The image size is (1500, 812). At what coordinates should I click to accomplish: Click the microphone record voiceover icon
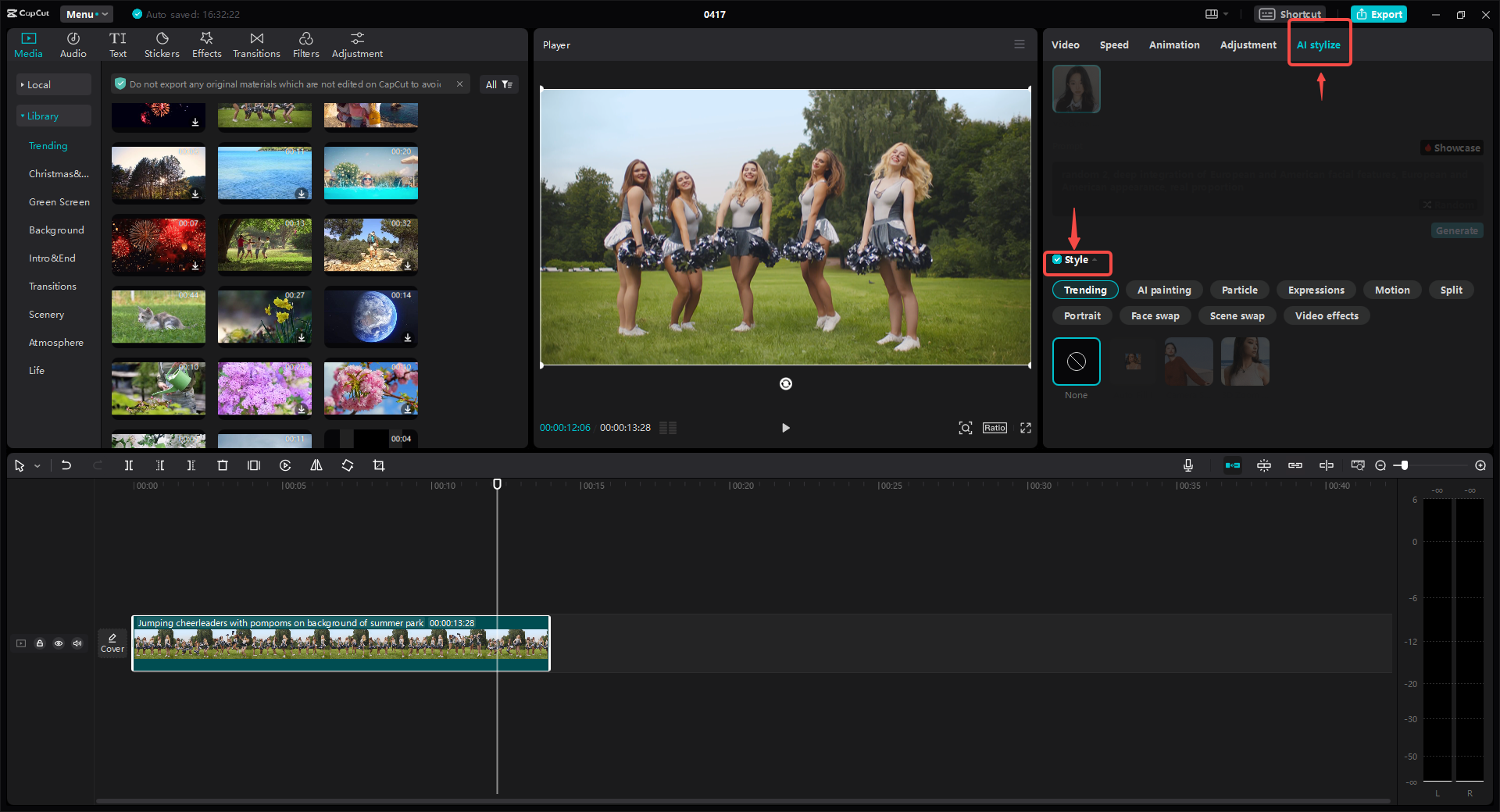[x=1187, y=465]
